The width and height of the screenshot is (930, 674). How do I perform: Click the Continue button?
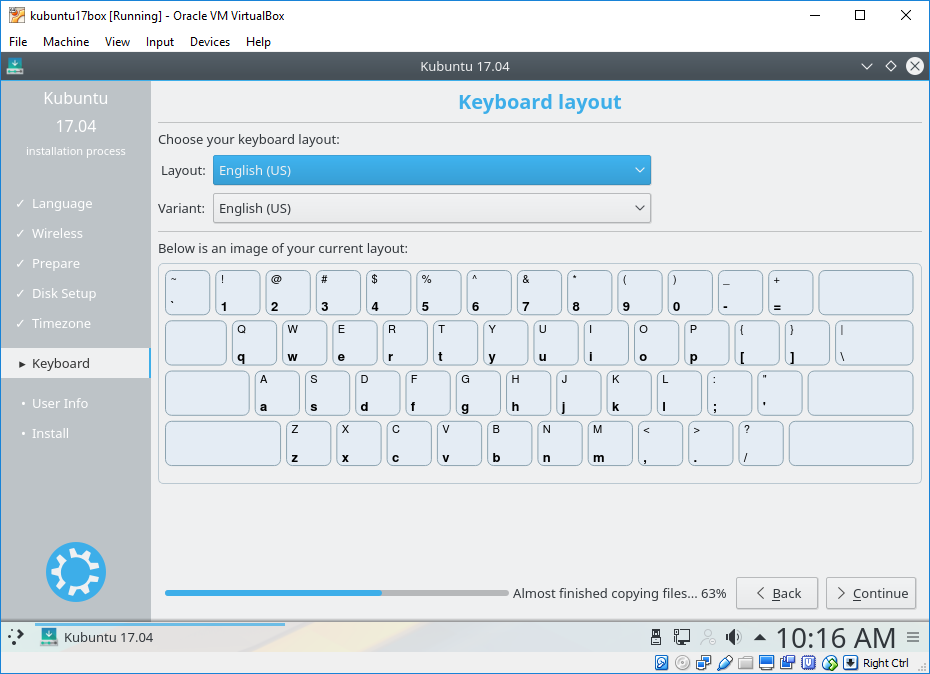(x=871, y=593)
